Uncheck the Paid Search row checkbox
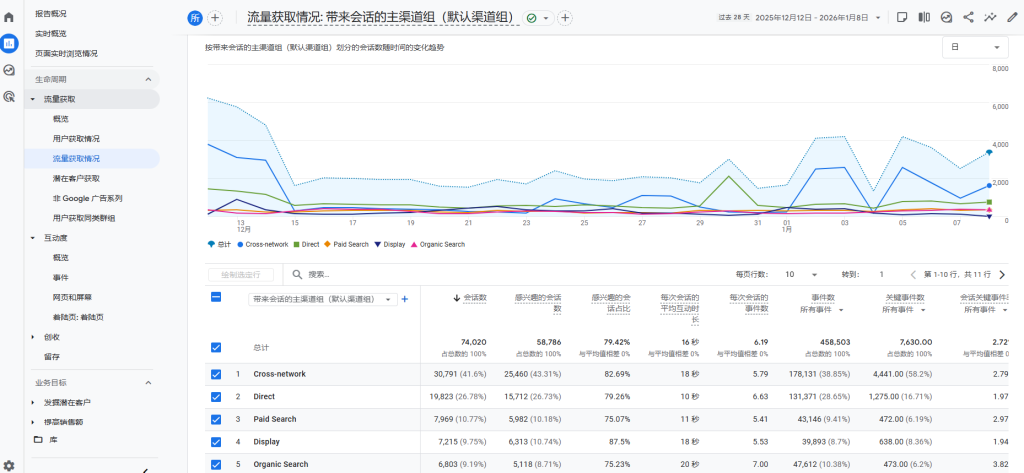 [216, 419]
